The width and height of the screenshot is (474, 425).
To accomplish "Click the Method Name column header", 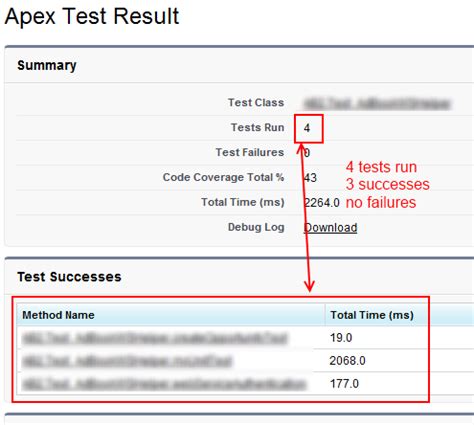I will click(x=58, y=315).
